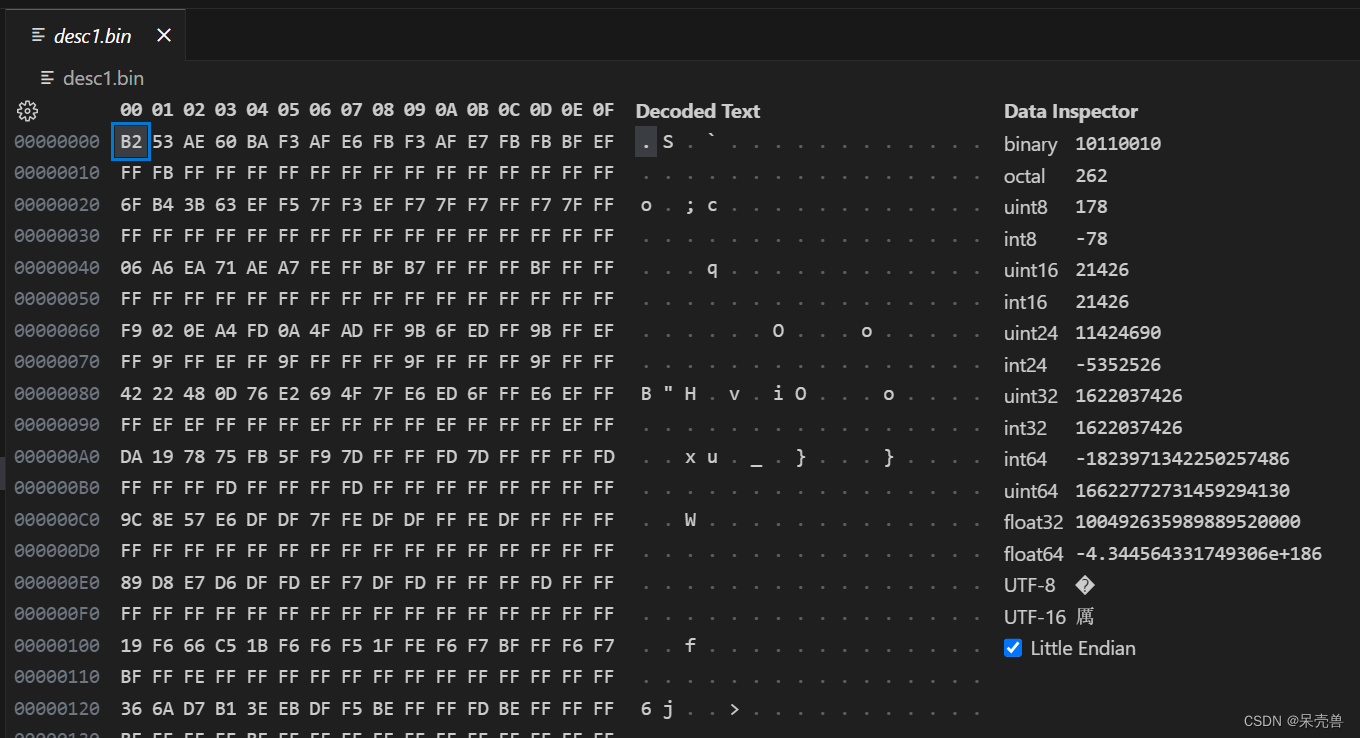Select byte 36 in row 00000120
This screenshot has width=1360, height=738.
(131, 709)
